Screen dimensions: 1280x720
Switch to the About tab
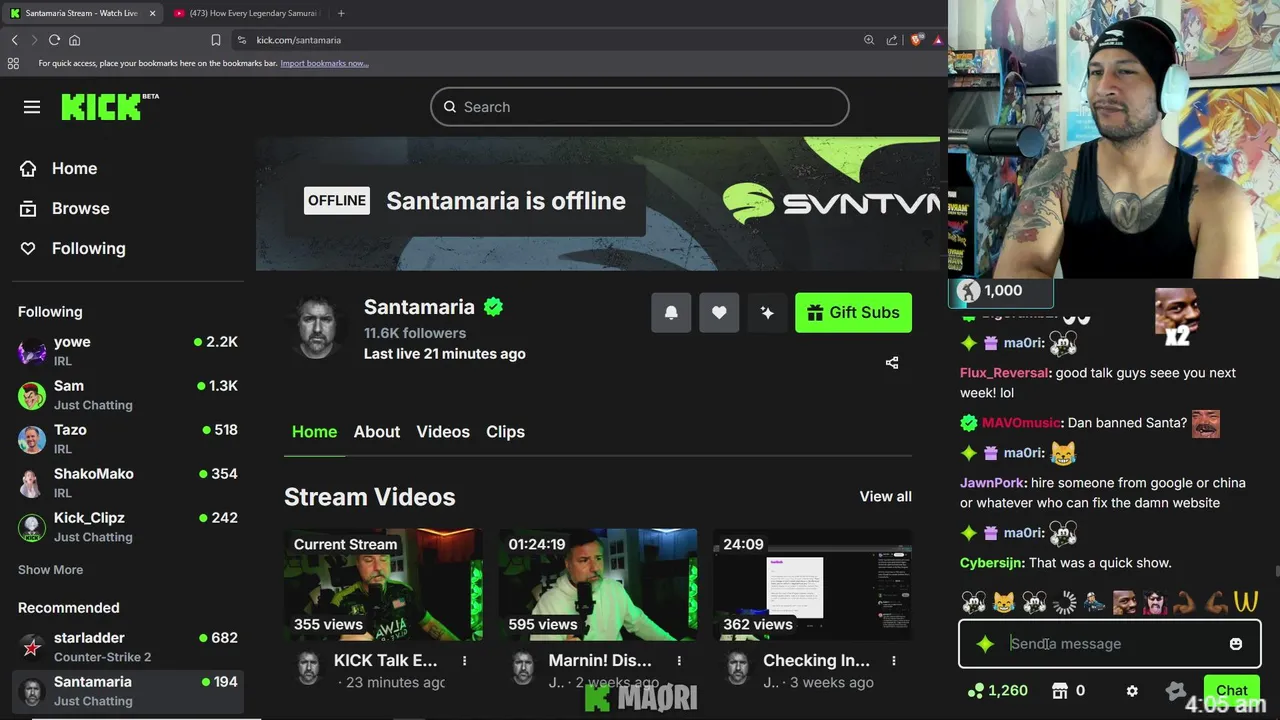tap(377, 432)
